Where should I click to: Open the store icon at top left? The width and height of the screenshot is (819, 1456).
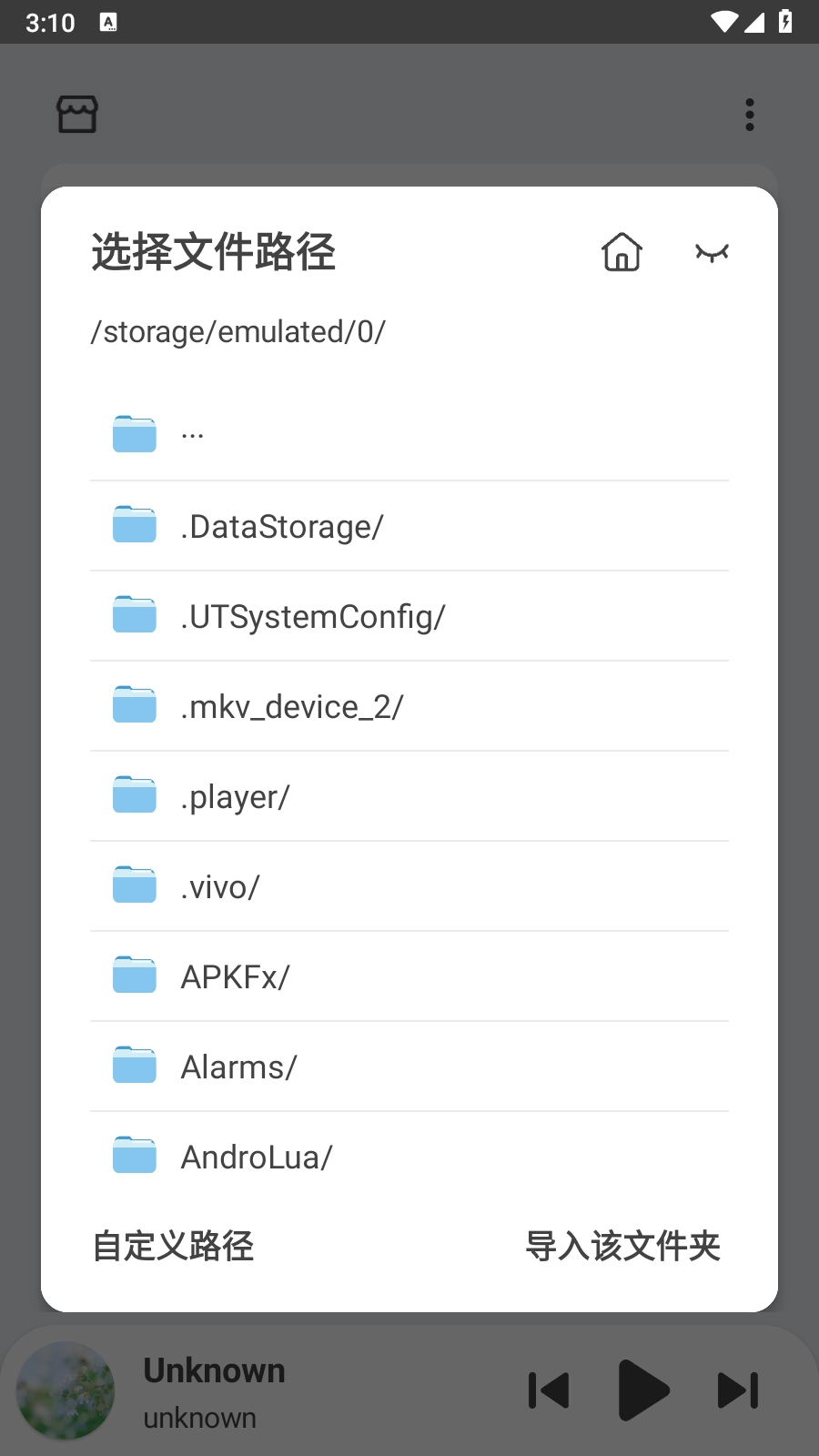(77, 115)
